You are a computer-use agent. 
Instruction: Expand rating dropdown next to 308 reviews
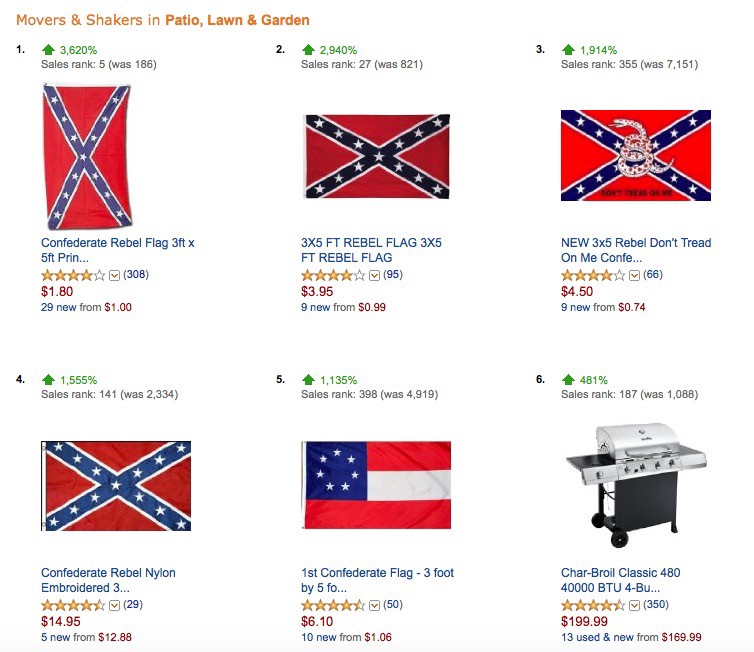(x=114, y=276)
